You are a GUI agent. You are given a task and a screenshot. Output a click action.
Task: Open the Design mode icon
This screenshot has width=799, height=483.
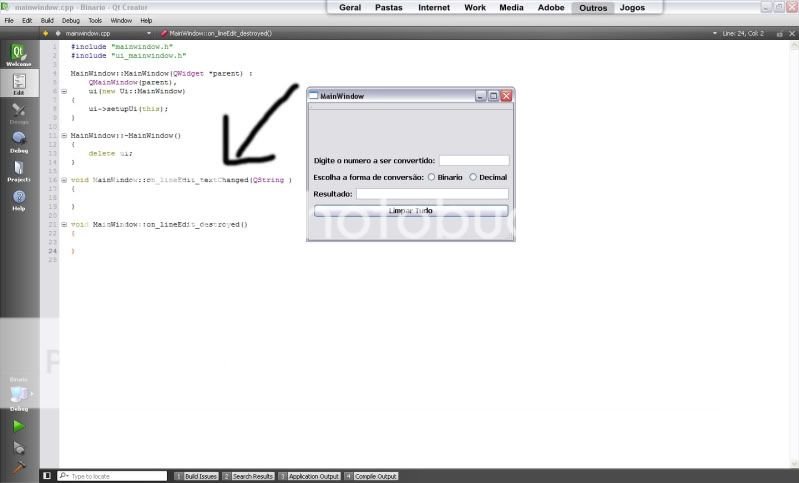pos(18,112)
